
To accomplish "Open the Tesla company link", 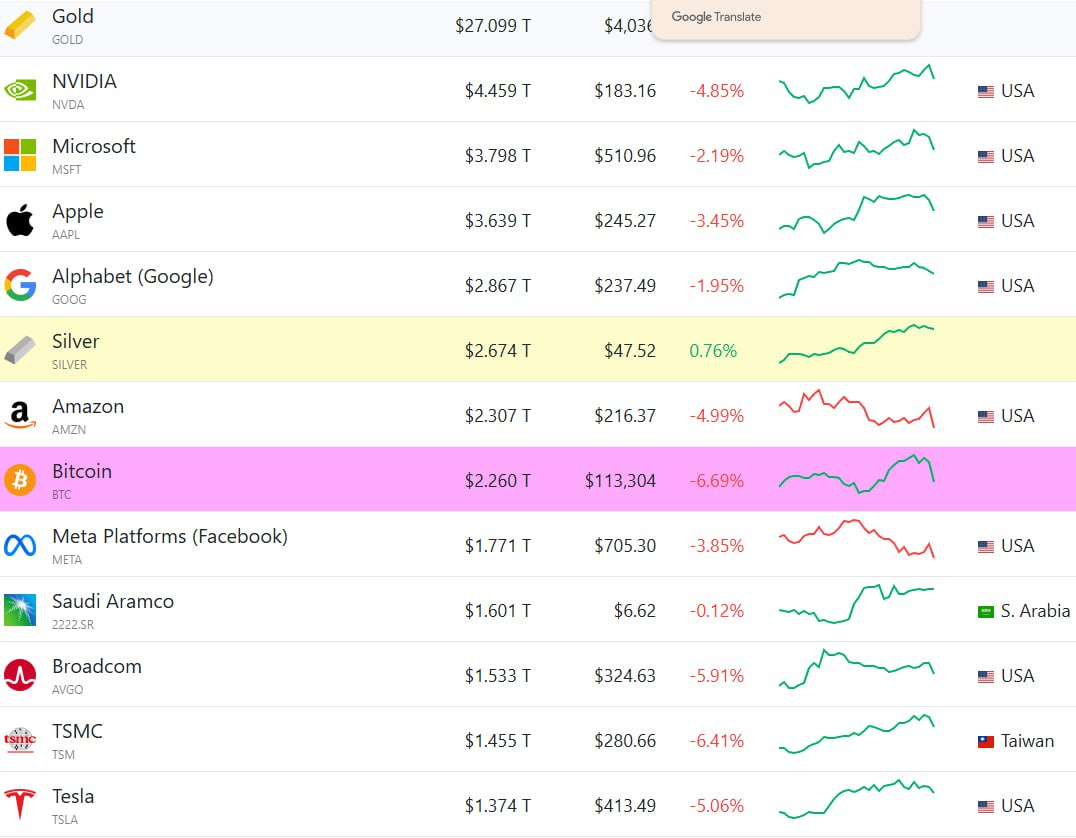I will click(73, 796).
